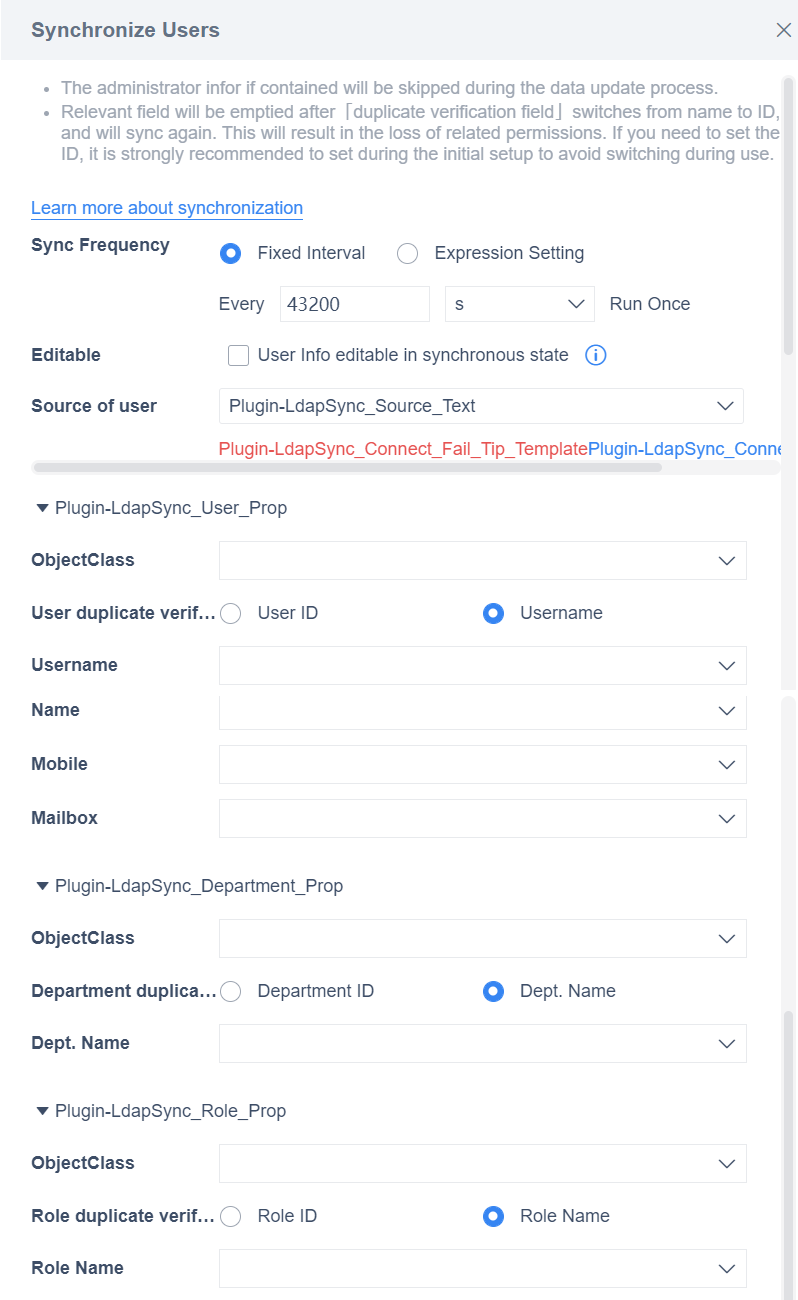Collapse the Plugin-LdapSync_Role_Prop section
This screenshot has height=1300, width=798.
point(42,1110)
